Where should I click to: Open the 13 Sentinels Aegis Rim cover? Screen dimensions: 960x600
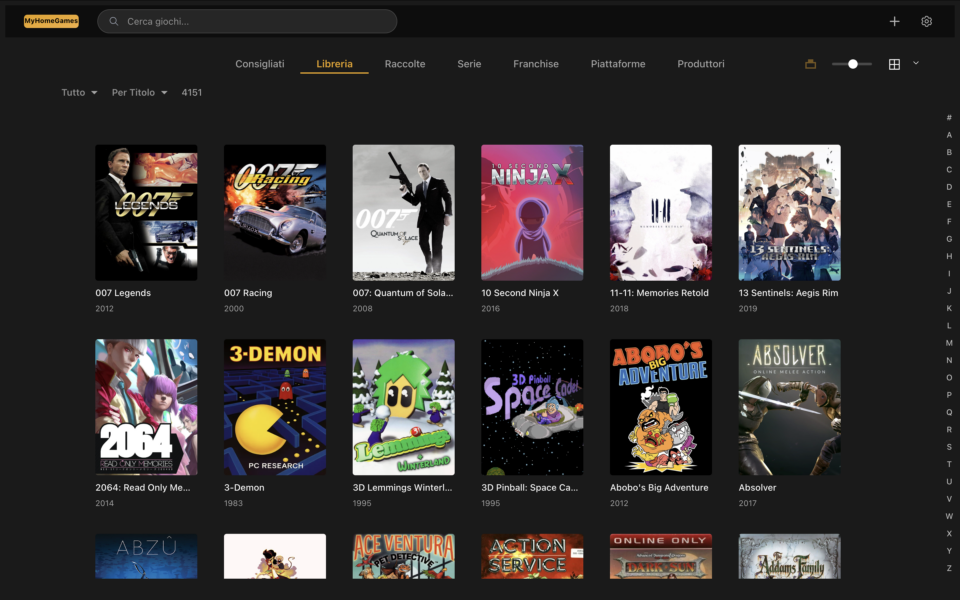point(789,212)
